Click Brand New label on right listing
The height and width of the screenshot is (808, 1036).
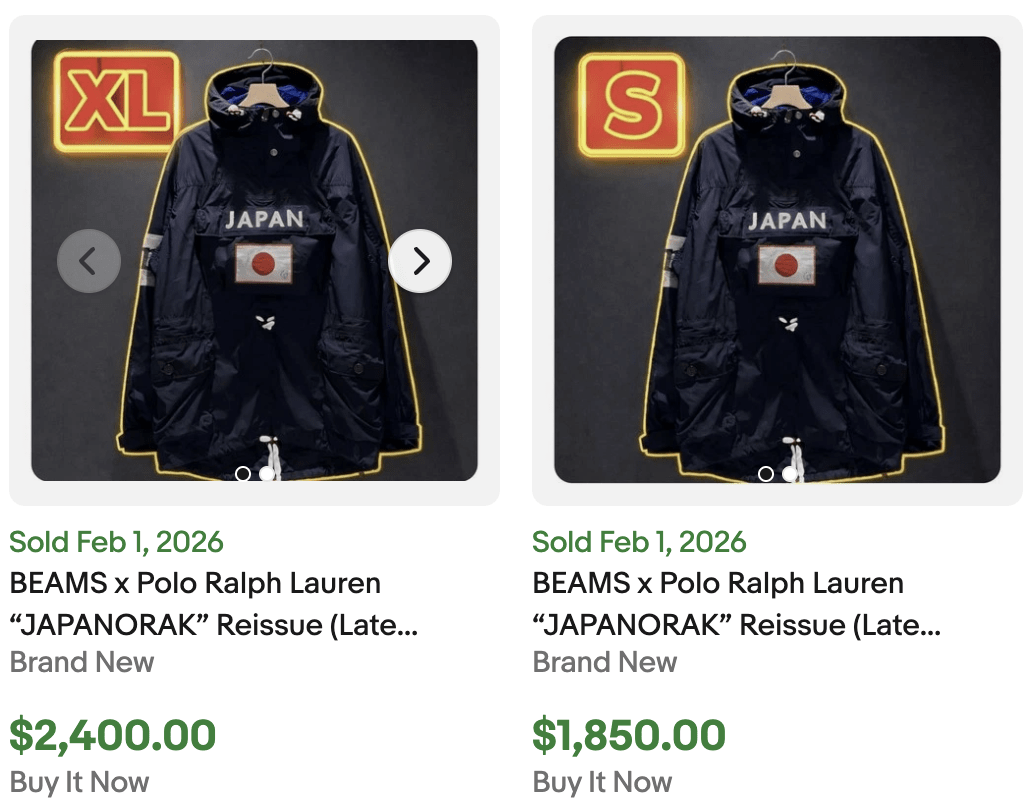click(604, 662)
